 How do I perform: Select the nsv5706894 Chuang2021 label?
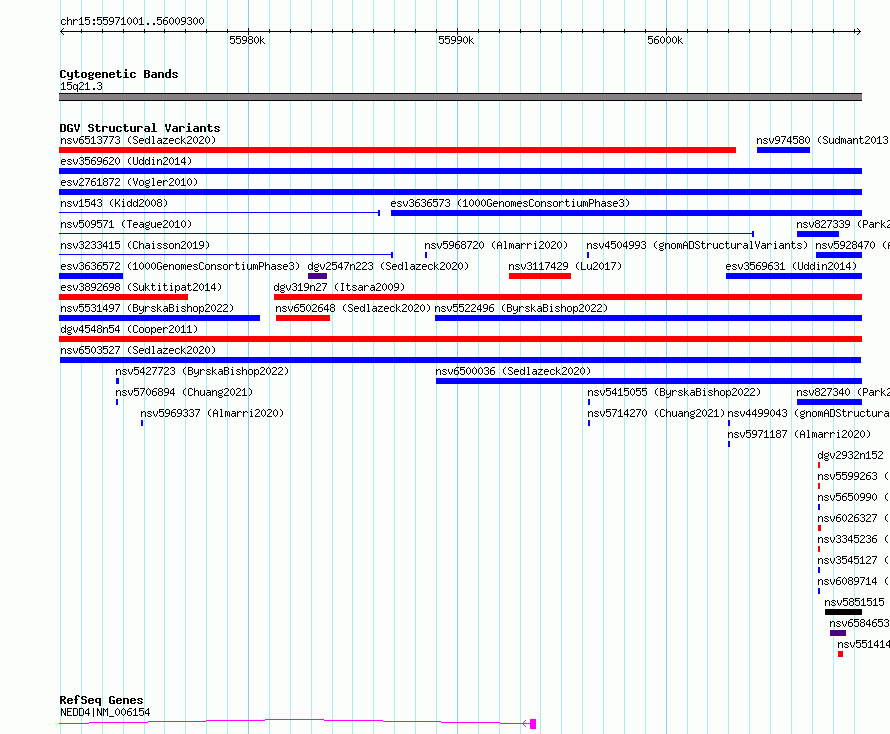[184, 392]
